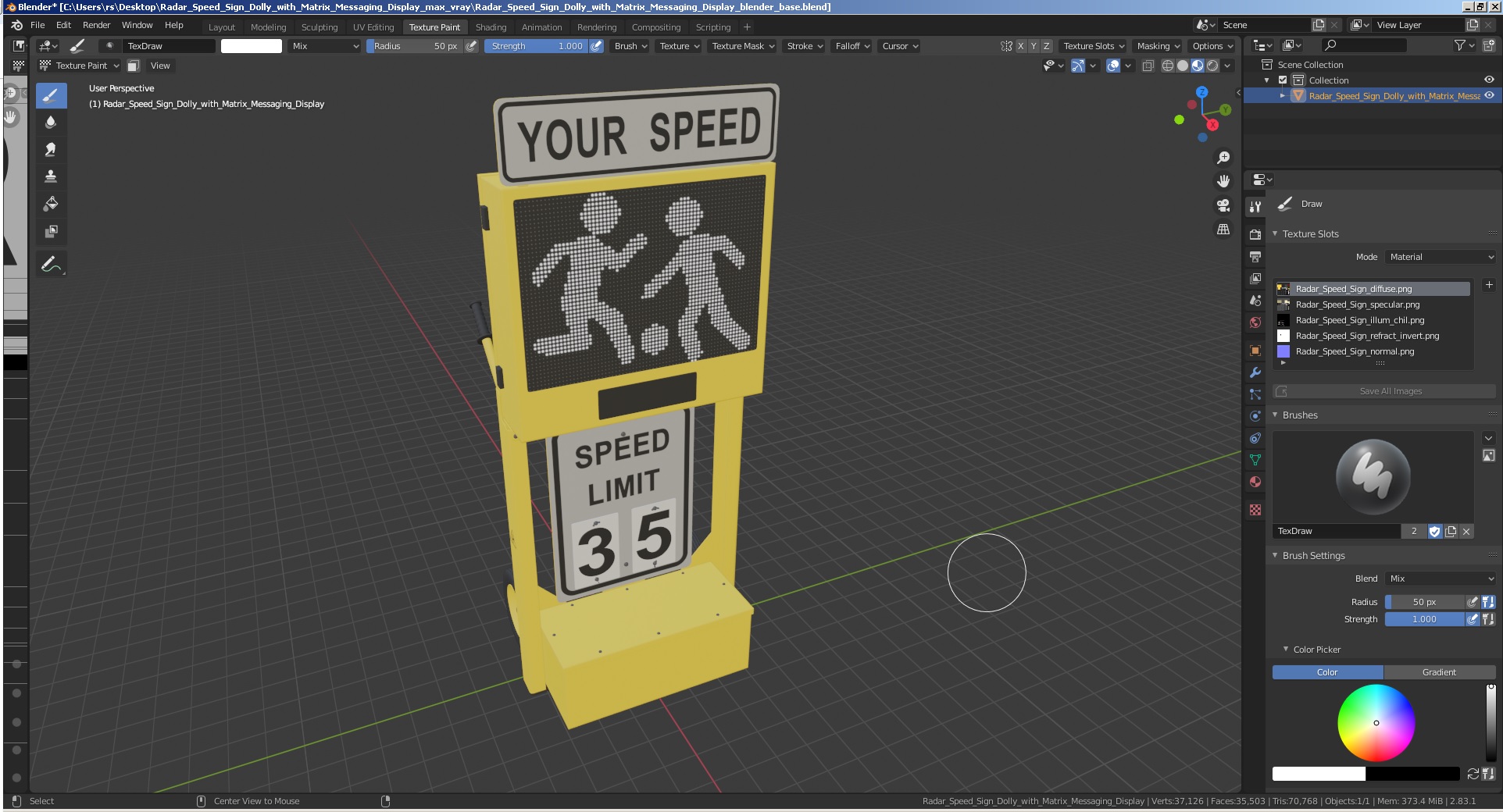Hide Radar_Speed_Sign_Dolly object with eye
The height and width of the screenshot is (812, 1503).
point(1489,95)
